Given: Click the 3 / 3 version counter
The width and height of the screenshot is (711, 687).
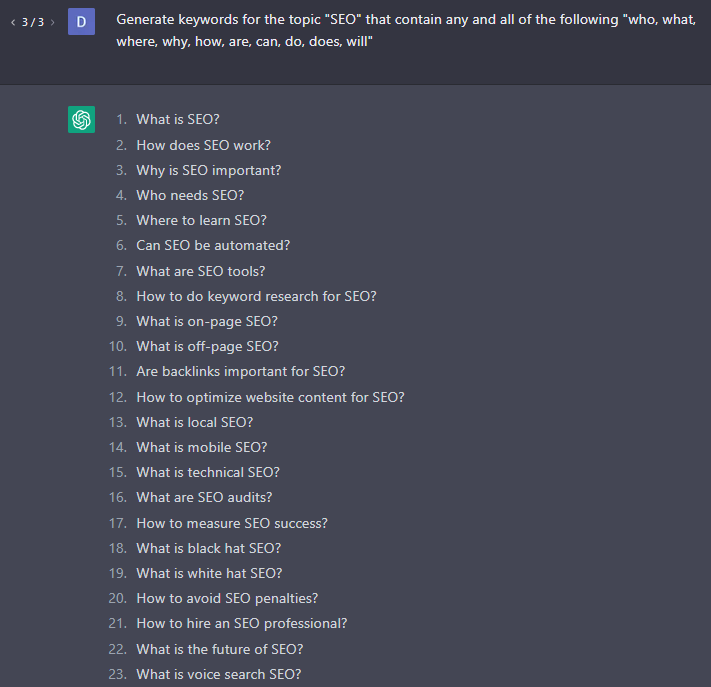Looking at the screenshot, I should point(33,22).
